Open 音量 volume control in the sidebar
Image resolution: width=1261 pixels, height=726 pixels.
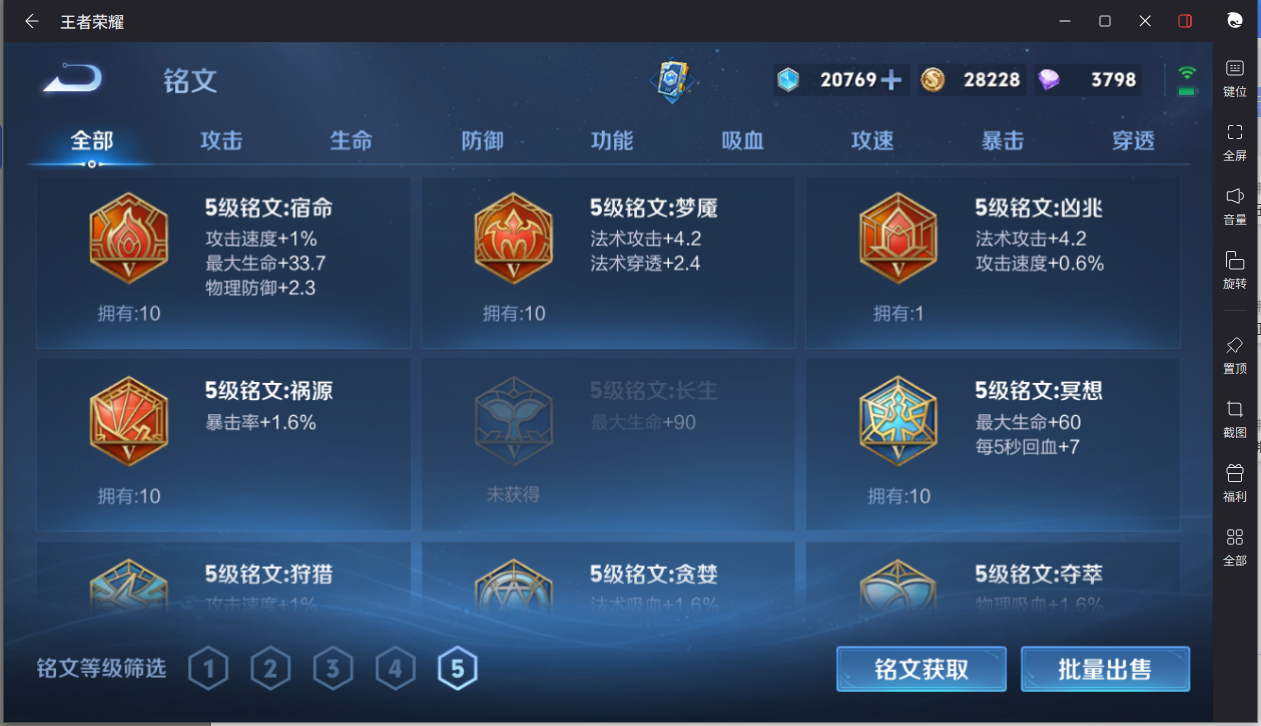[x=1235, y=206]
